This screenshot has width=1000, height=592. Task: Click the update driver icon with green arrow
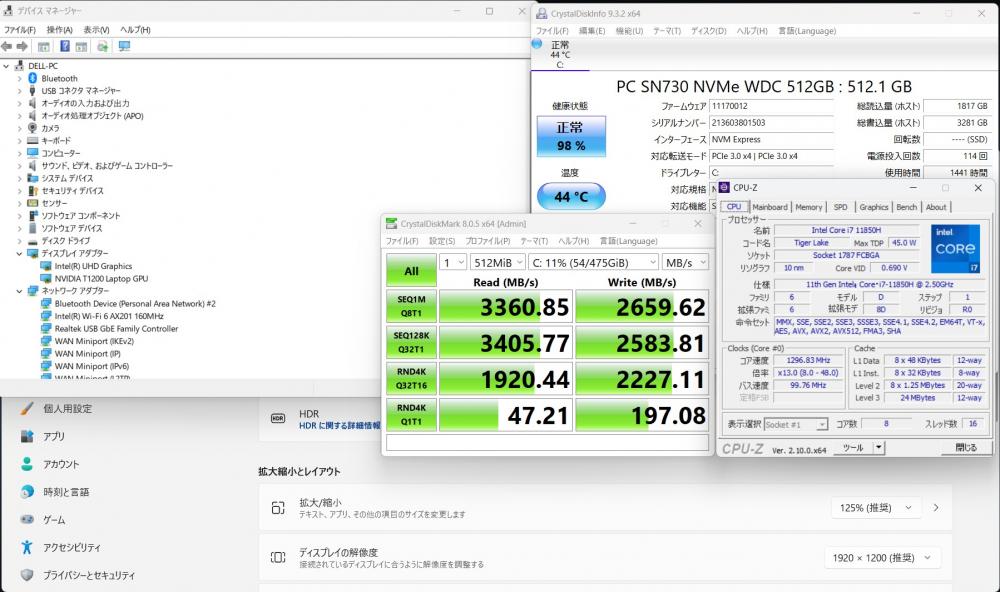[x=102, y=47]
